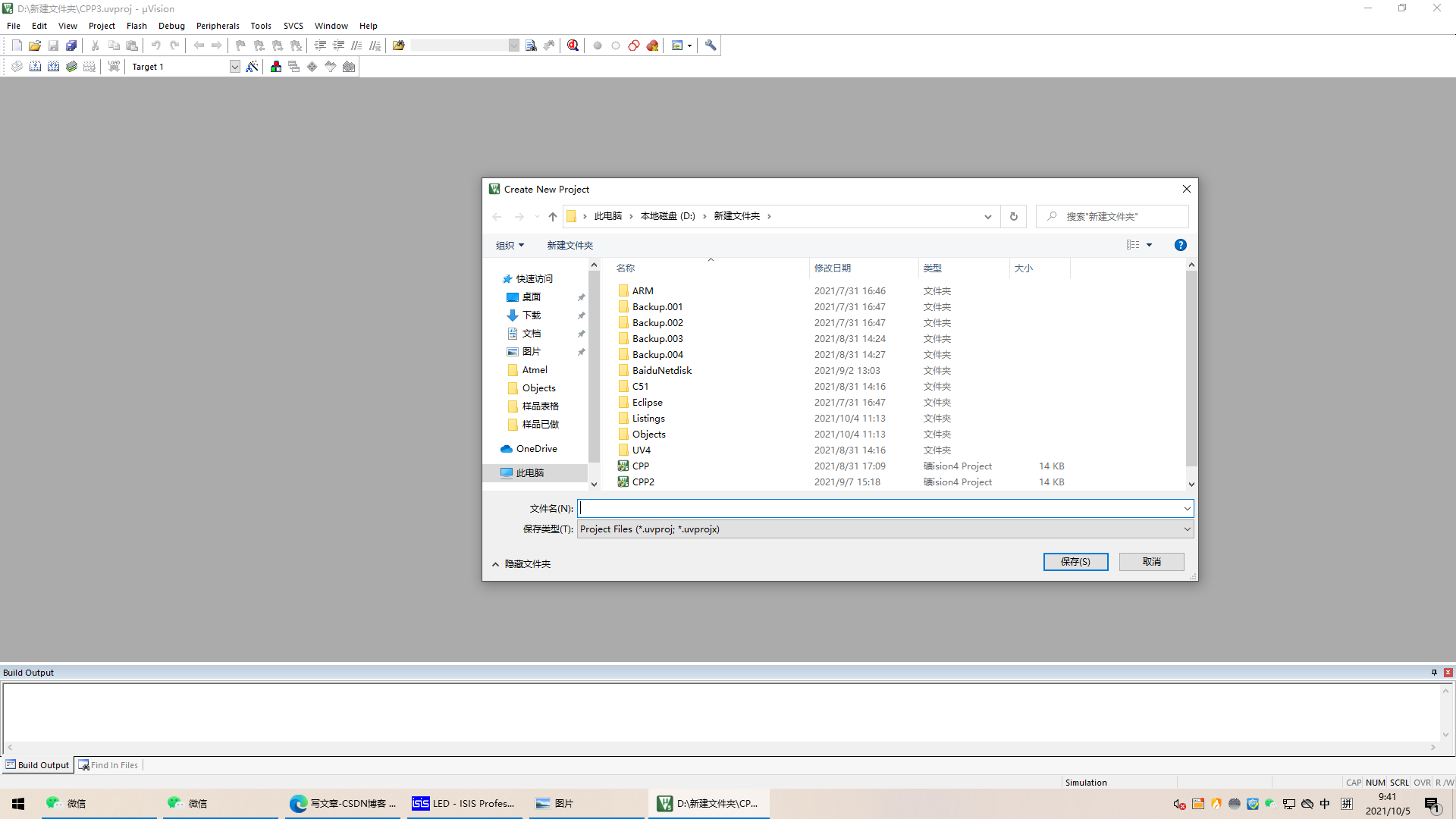Image resolution: width=1456 pixels, height=819 pixels.
Task: Click Save button in Create New Project
Action: [x=1075, y=561]
